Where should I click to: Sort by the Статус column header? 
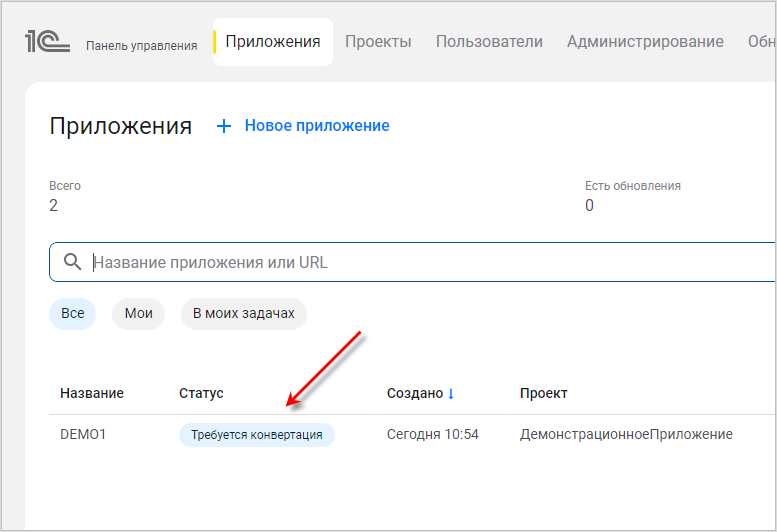(201, 393)
